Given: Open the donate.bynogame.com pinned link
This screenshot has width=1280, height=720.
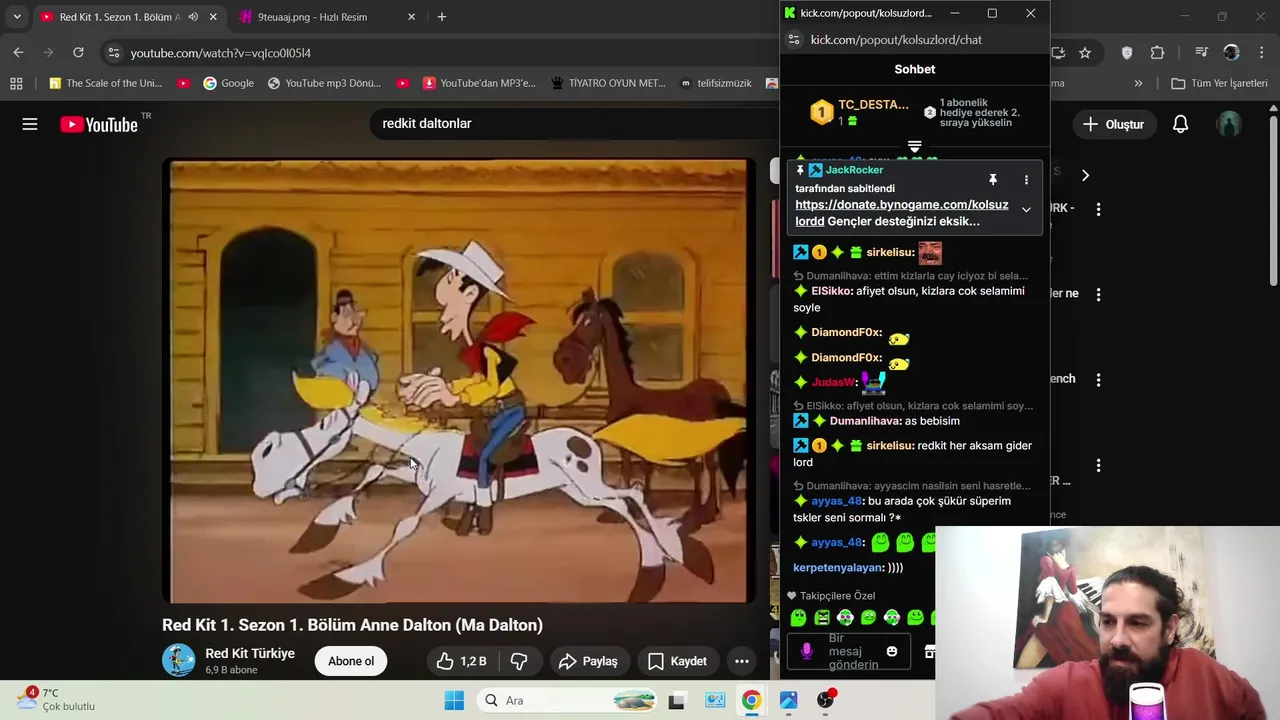Looking at the screenshot, I should point(902,213).
